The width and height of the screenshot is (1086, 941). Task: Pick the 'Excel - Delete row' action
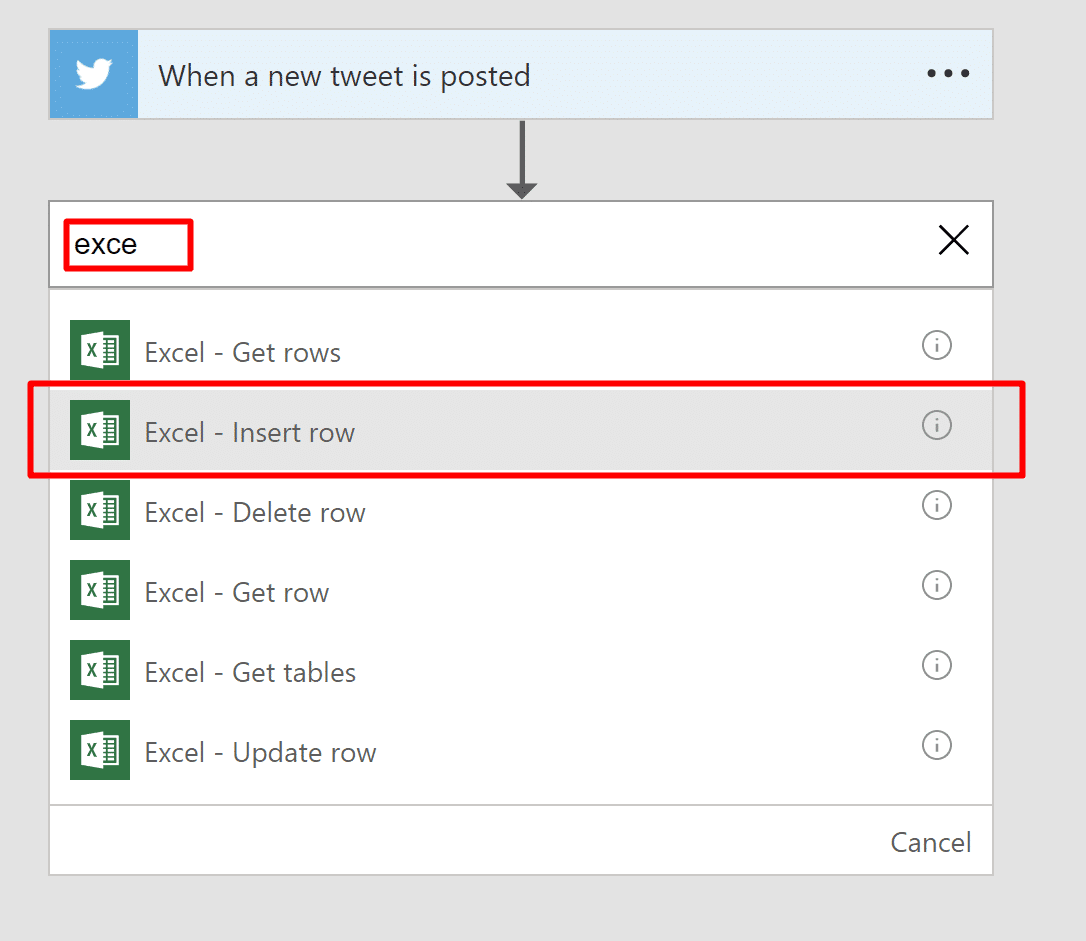(521, 511)
